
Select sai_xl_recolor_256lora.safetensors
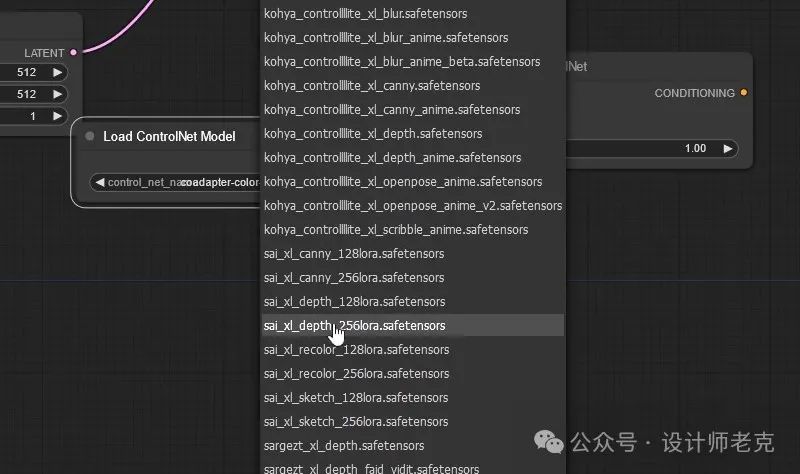point(412,373)
